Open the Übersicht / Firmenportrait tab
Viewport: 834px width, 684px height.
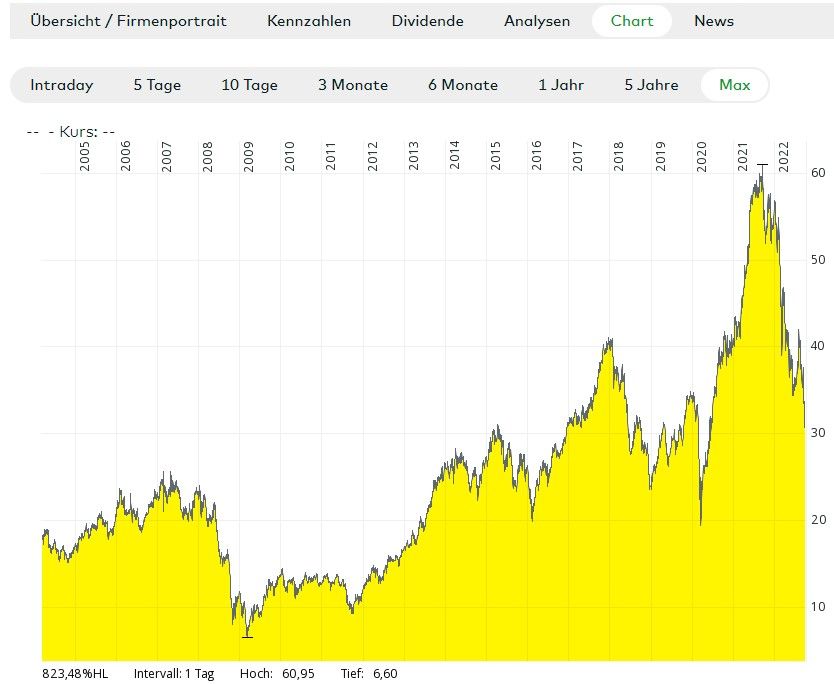click(128, 21)
